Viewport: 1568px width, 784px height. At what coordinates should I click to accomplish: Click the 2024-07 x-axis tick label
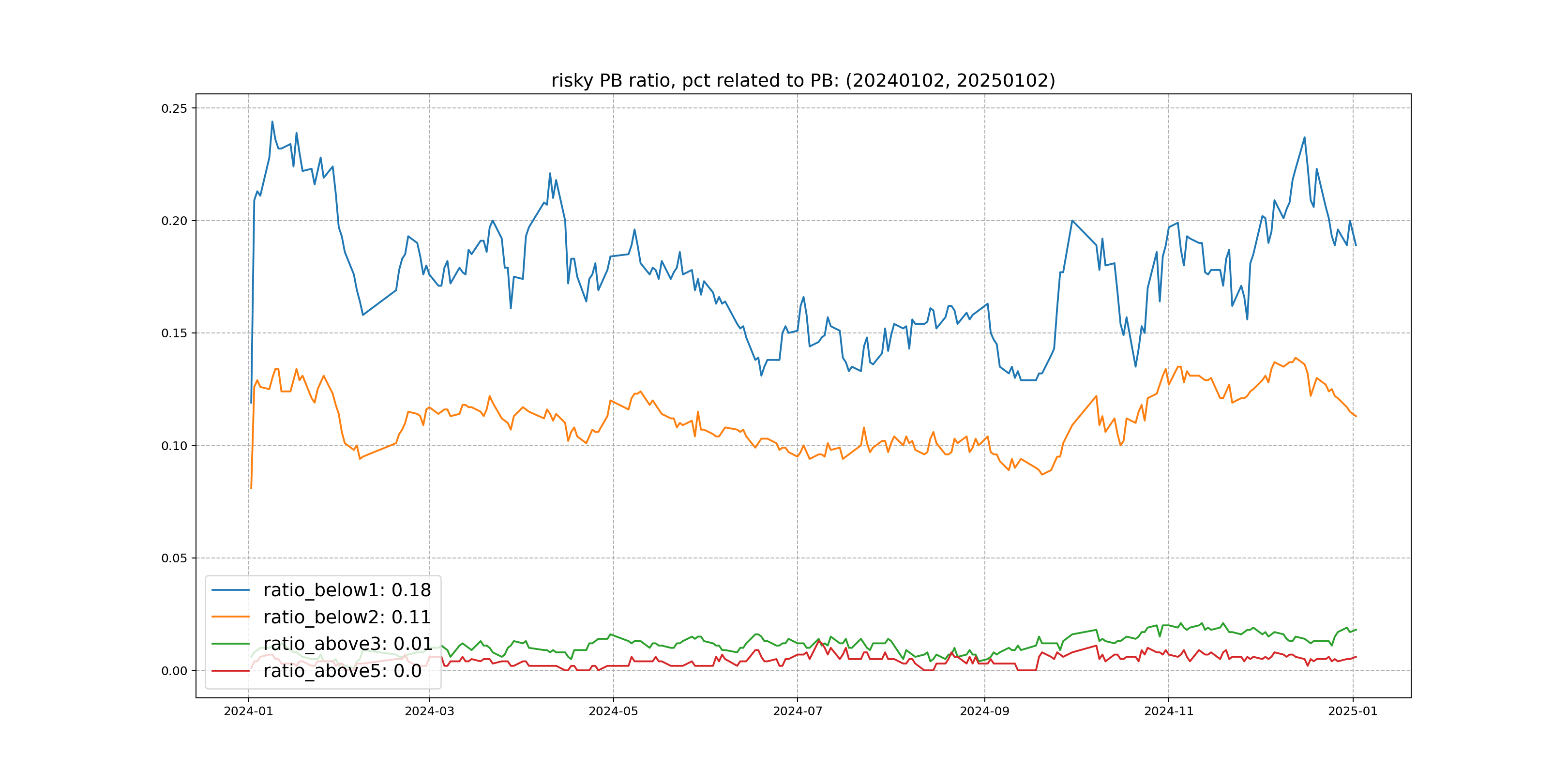click(x=798, y=711)
